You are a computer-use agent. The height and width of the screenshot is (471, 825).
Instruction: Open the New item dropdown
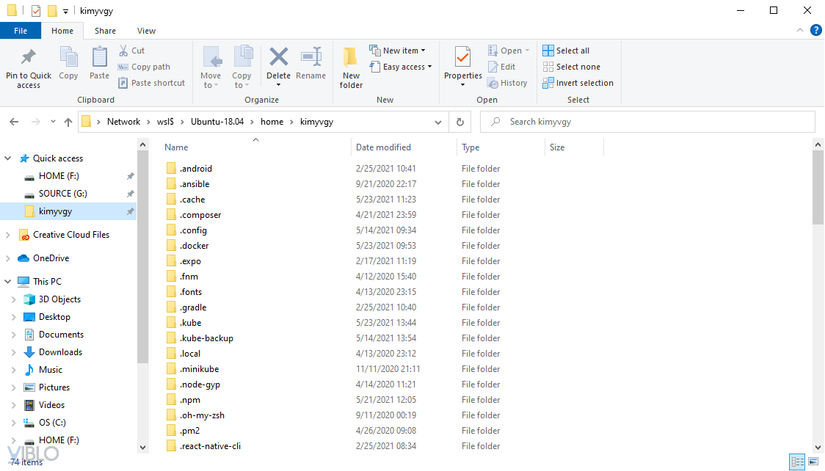[398, 51]
